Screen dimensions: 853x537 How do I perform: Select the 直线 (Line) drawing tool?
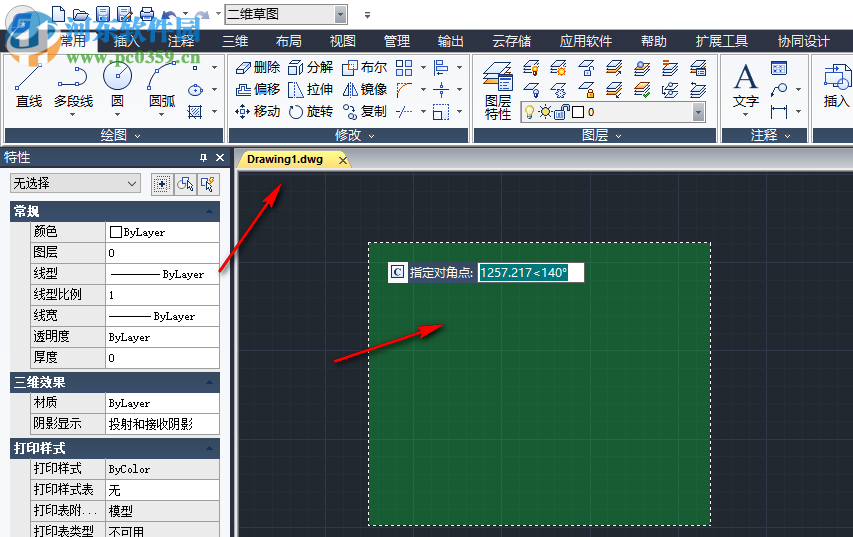pyautogui.click(x=29, y=85)
